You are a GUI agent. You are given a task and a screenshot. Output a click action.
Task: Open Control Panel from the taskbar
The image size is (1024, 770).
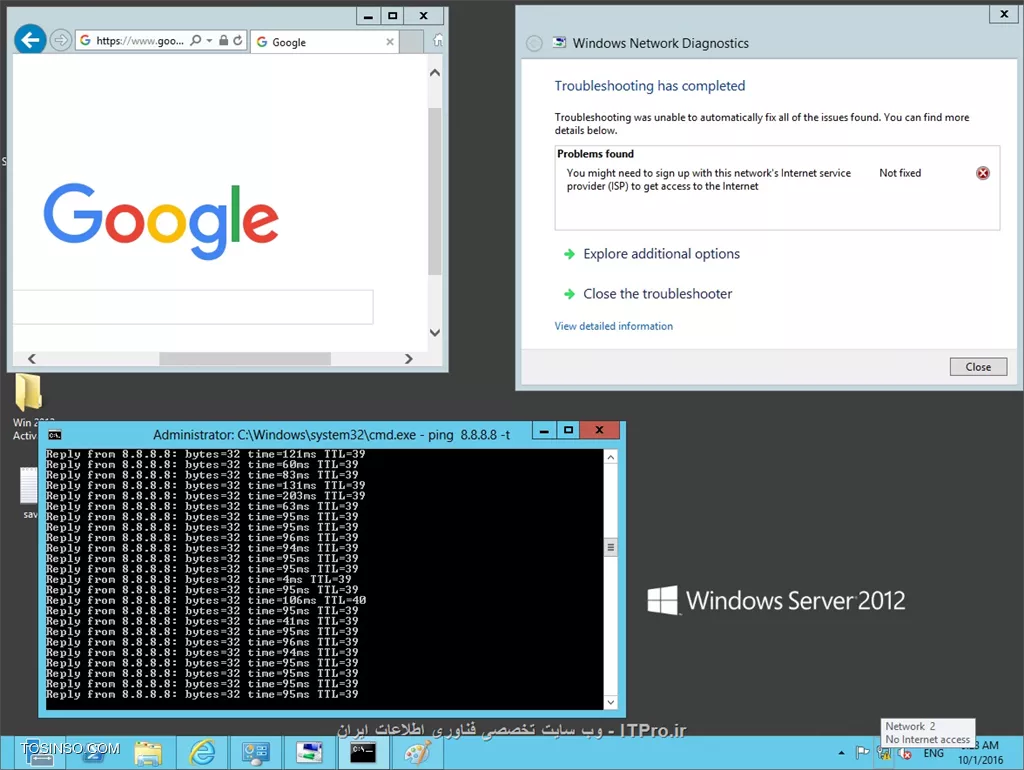[x=255, y=753]
